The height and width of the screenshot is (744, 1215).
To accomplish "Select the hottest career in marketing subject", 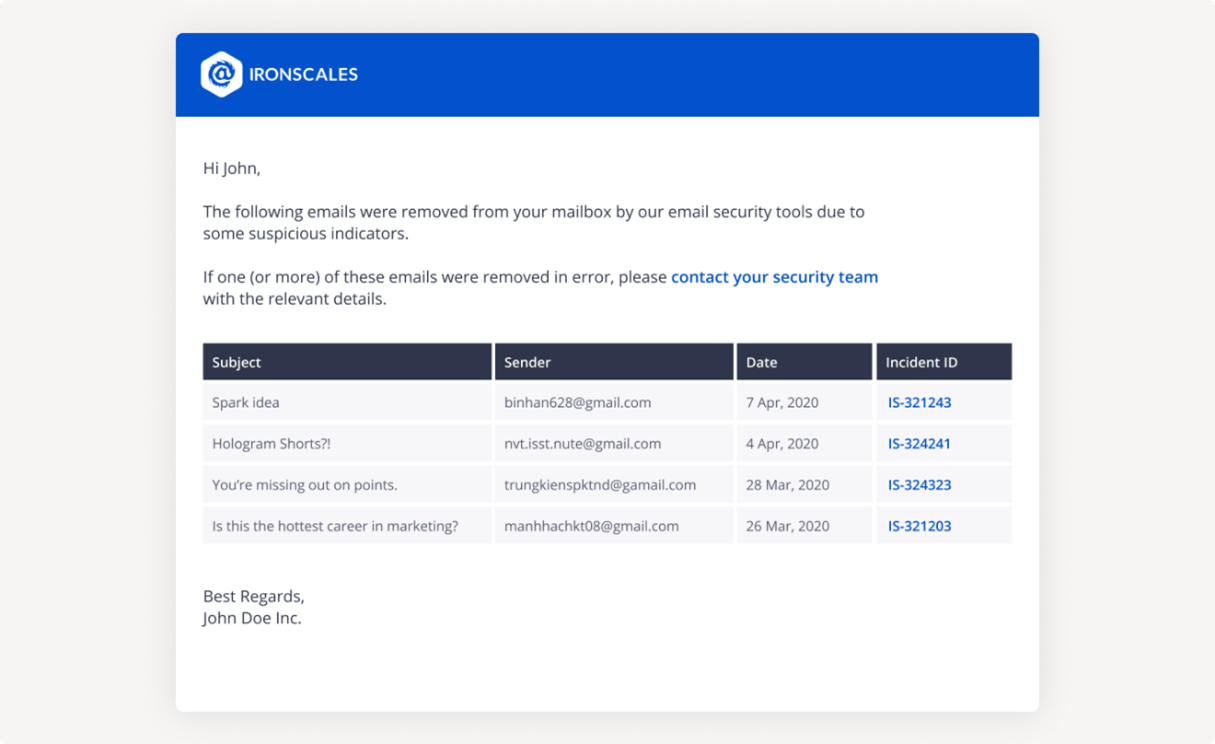I will [347, 526].
